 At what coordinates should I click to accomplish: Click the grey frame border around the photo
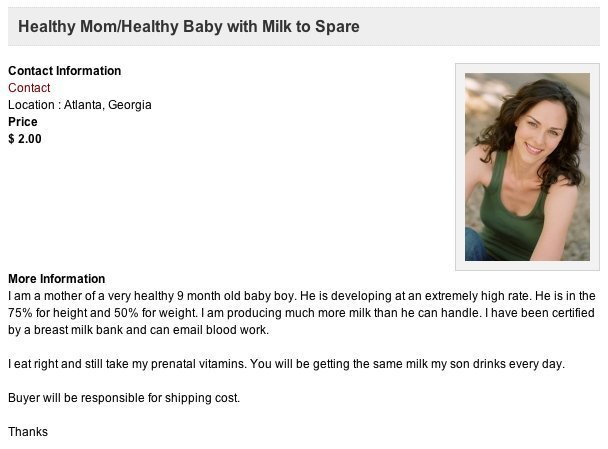[460, 167]
